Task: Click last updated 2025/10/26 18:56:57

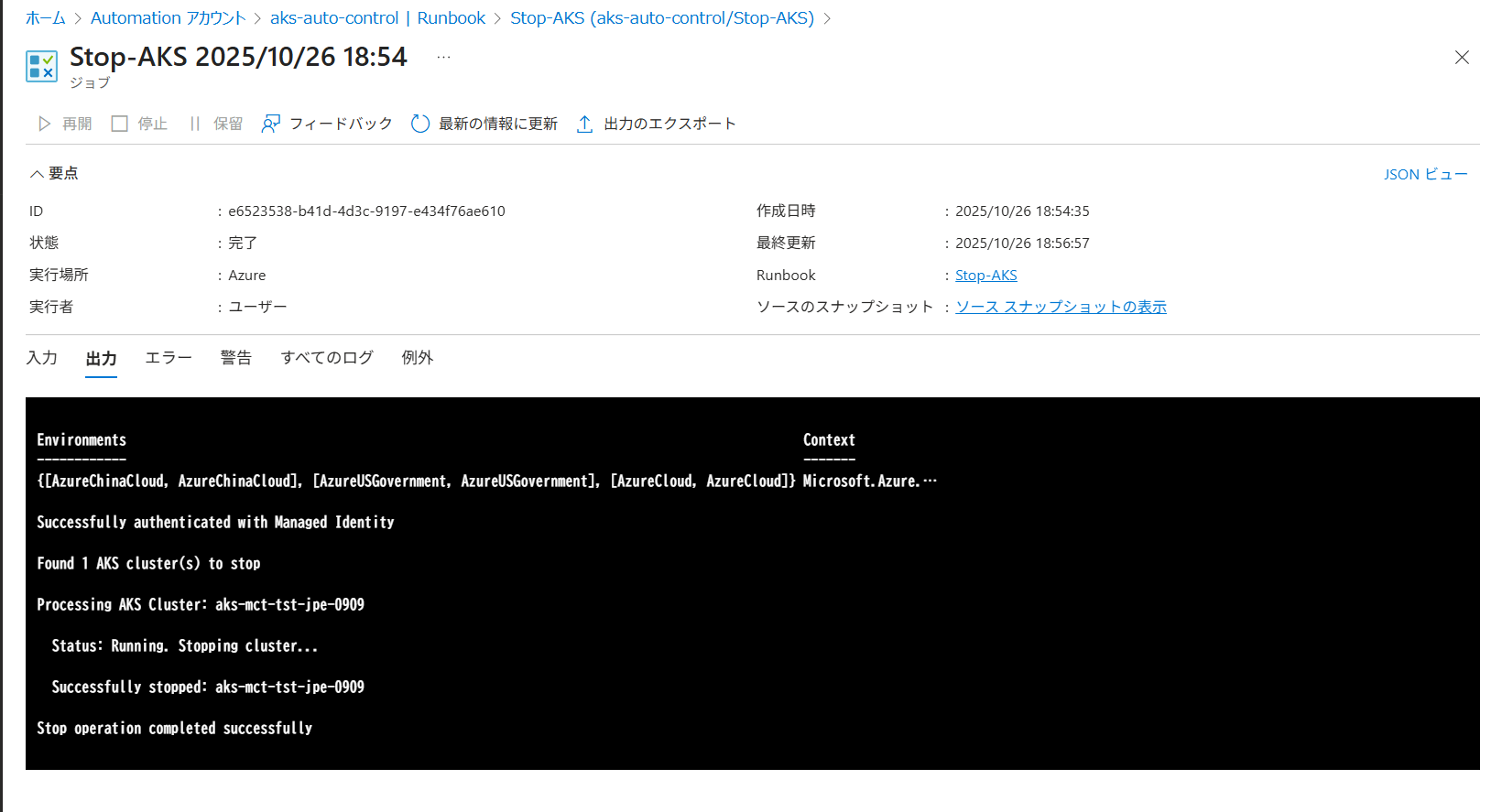Action: (x=1022, y=243)
